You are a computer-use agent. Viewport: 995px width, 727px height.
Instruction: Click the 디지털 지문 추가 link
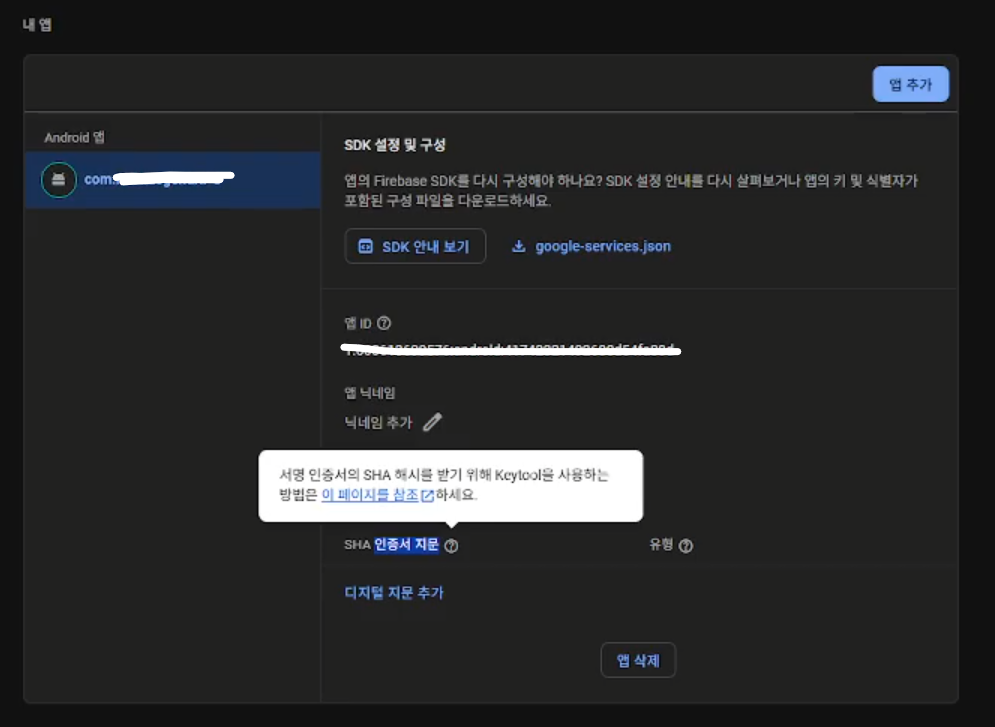[394, 593]
